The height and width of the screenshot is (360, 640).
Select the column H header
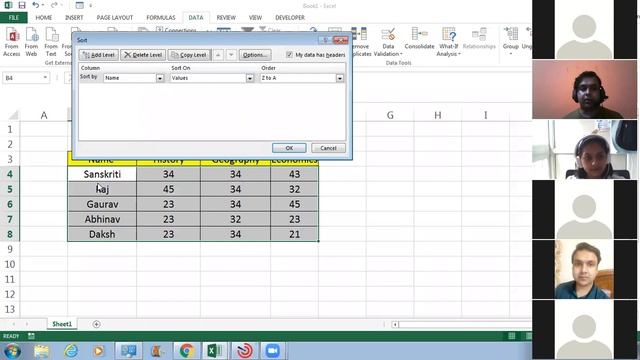tap(438, 115)
